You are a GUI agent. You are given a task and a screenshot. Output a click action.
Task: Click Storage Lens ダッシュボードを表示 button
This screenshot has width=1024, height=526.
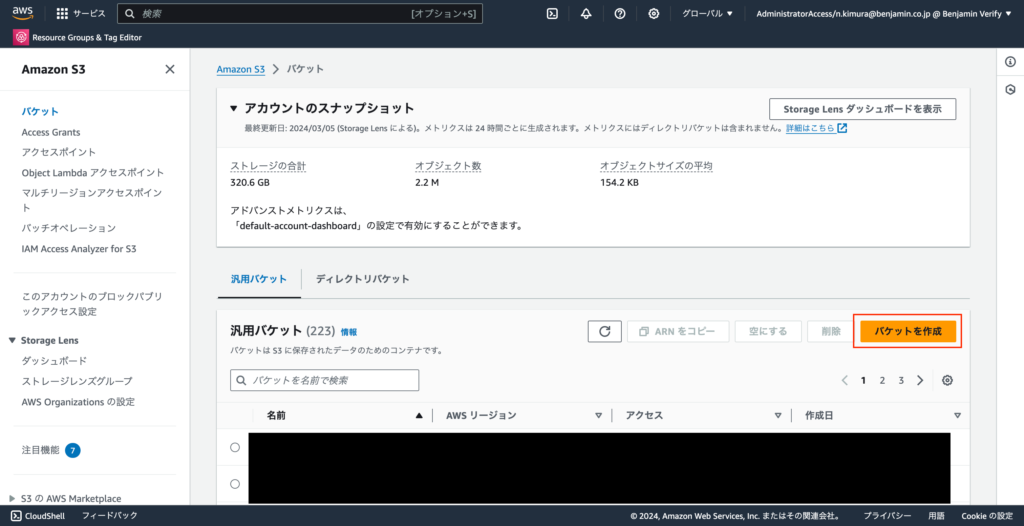coord(862,109)
